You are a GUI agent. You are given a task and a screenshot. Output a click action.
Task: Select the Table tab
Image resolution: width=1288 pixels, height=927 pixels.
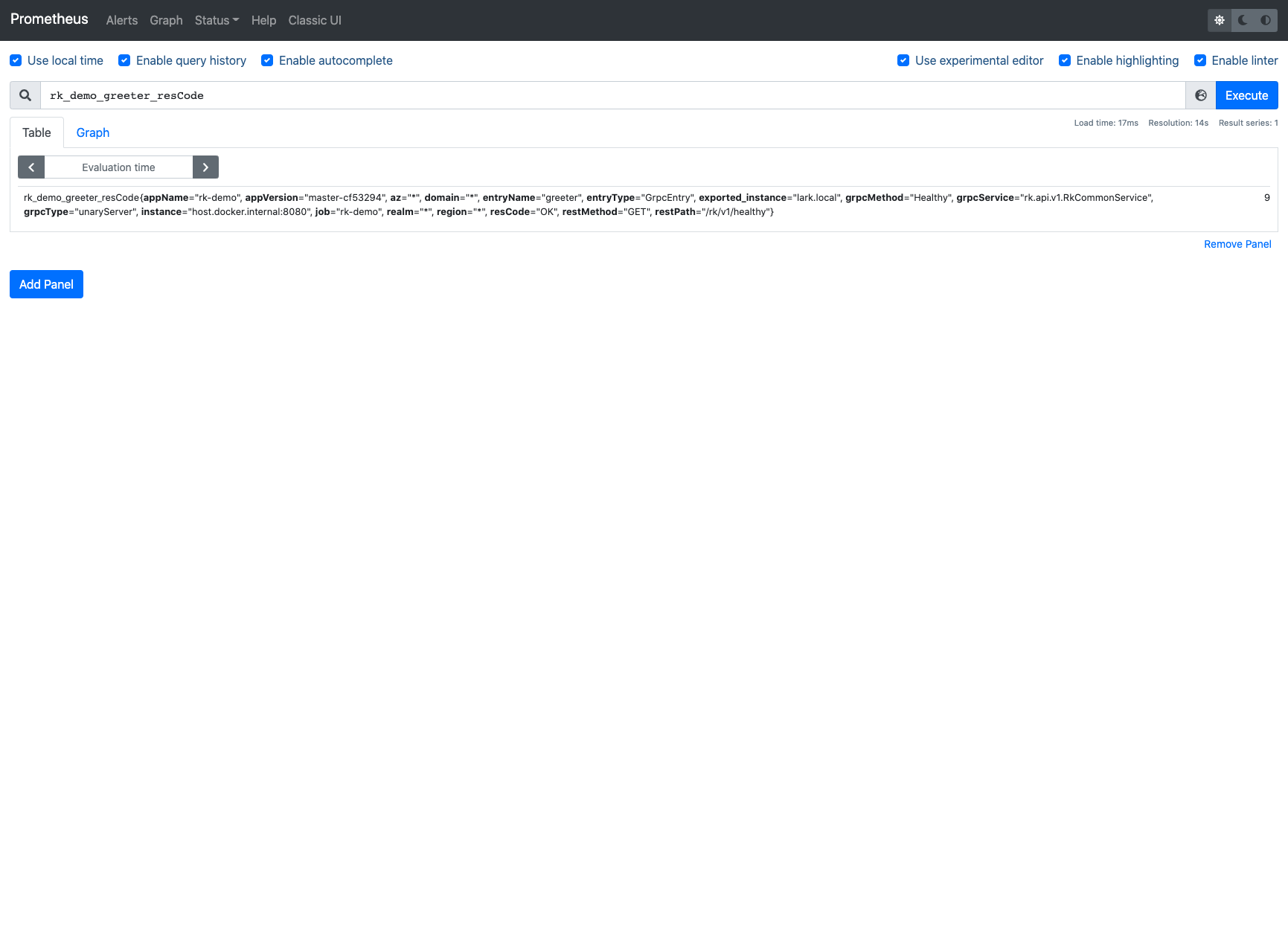[x=36, y=132]
